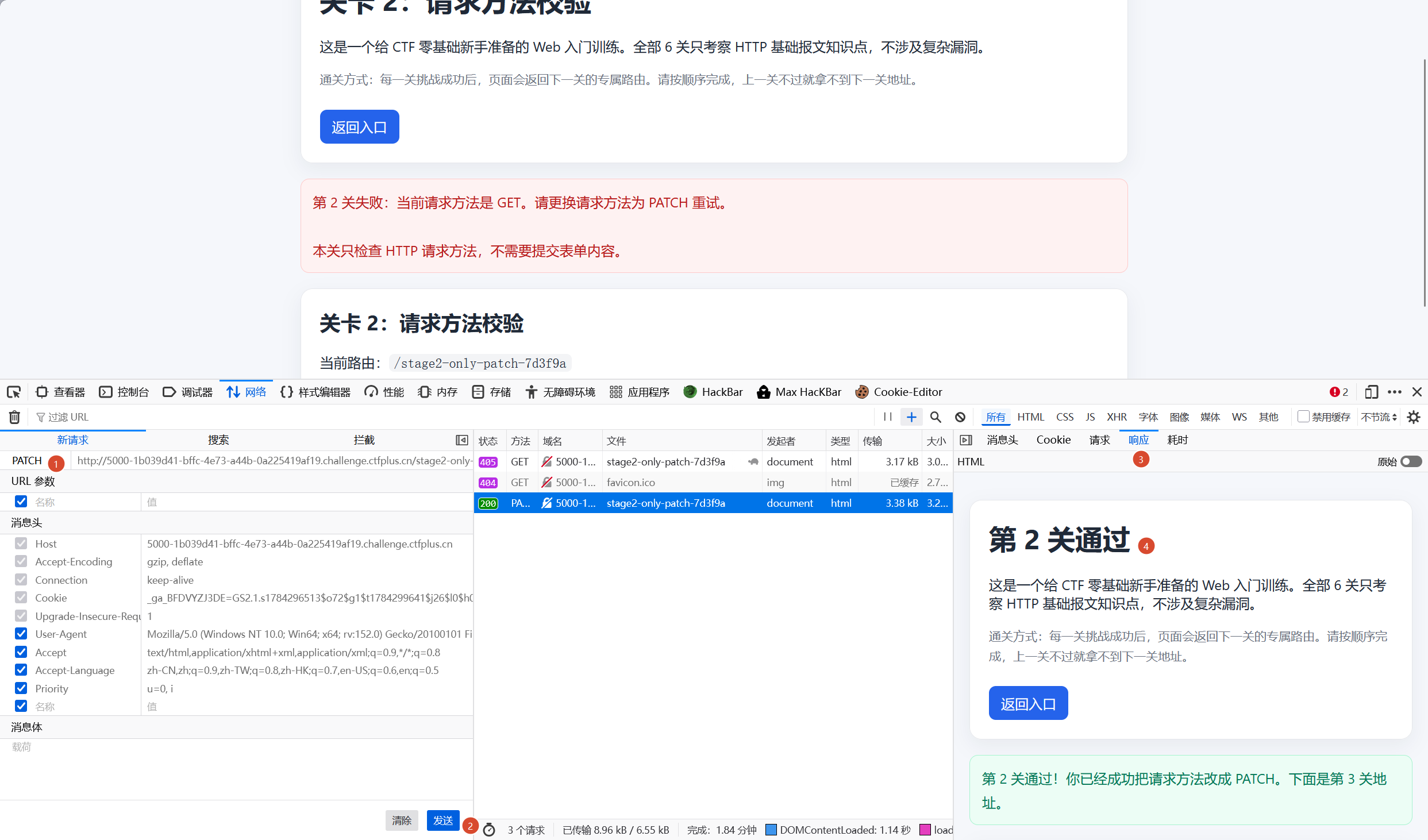Click the 返回入口 button on page

360,127
